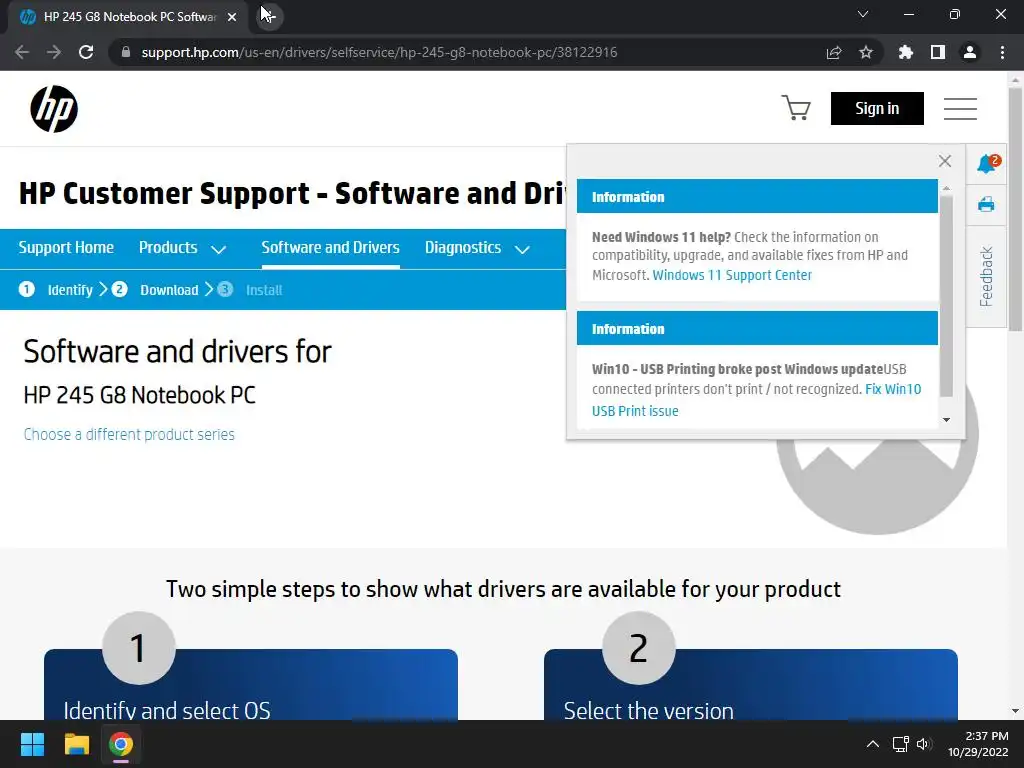
Task: Click the step 1 circle
Action: point(138,648)
